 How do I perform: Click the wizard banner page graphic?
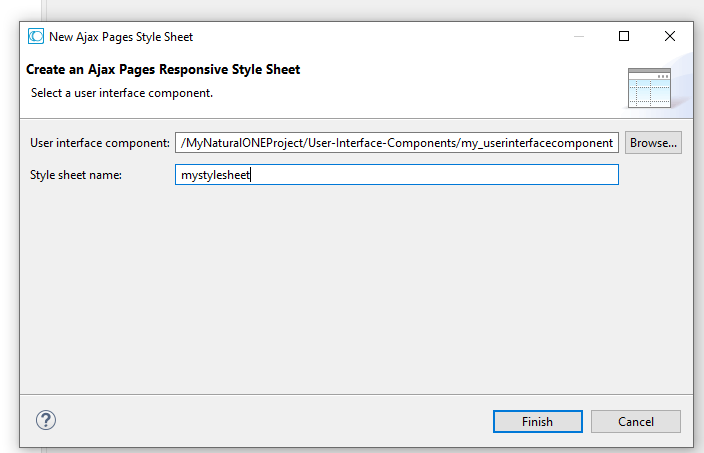[648, 88]
